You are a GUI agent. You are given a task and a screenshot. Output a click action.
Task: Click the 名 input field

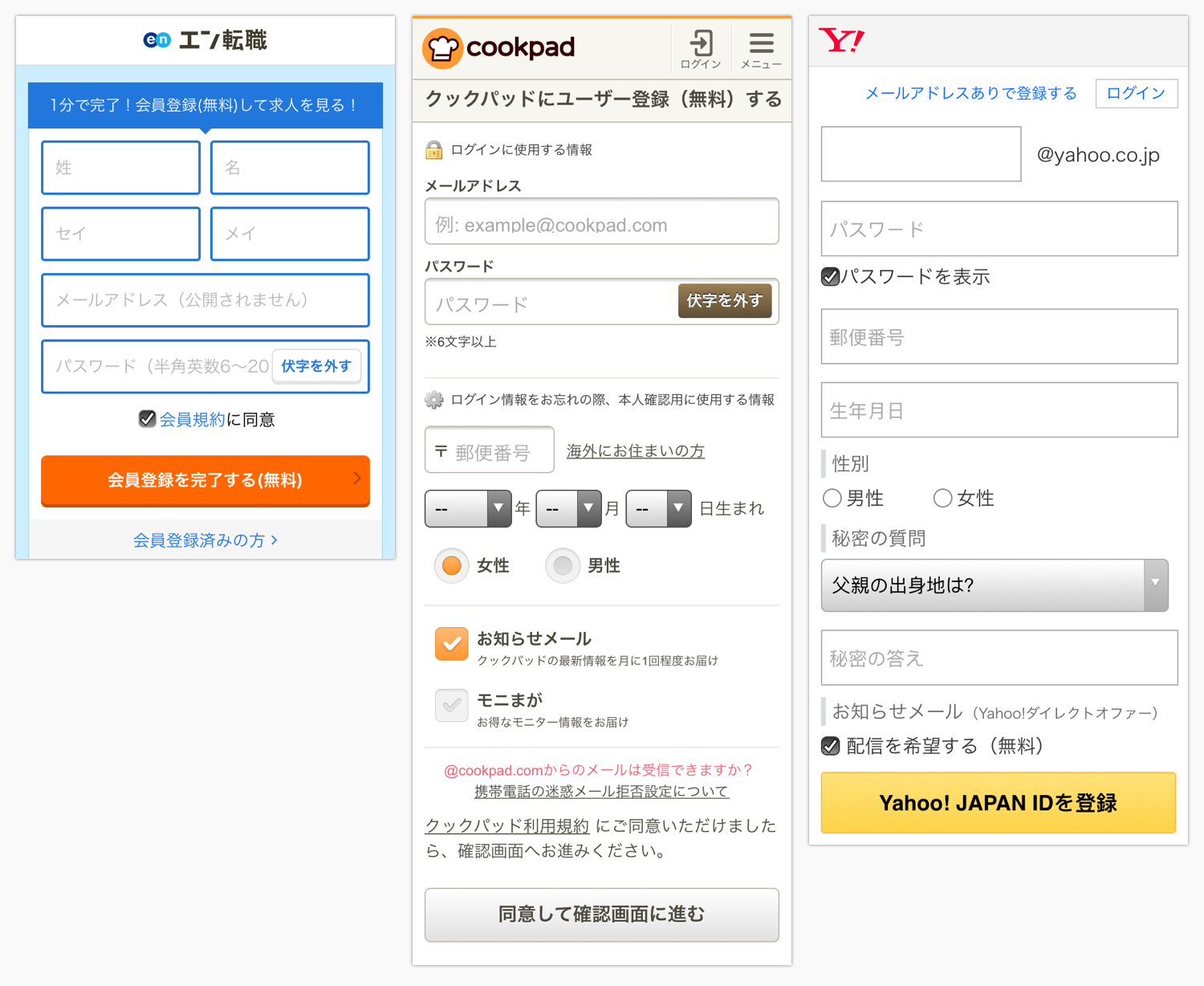(290, 168)
